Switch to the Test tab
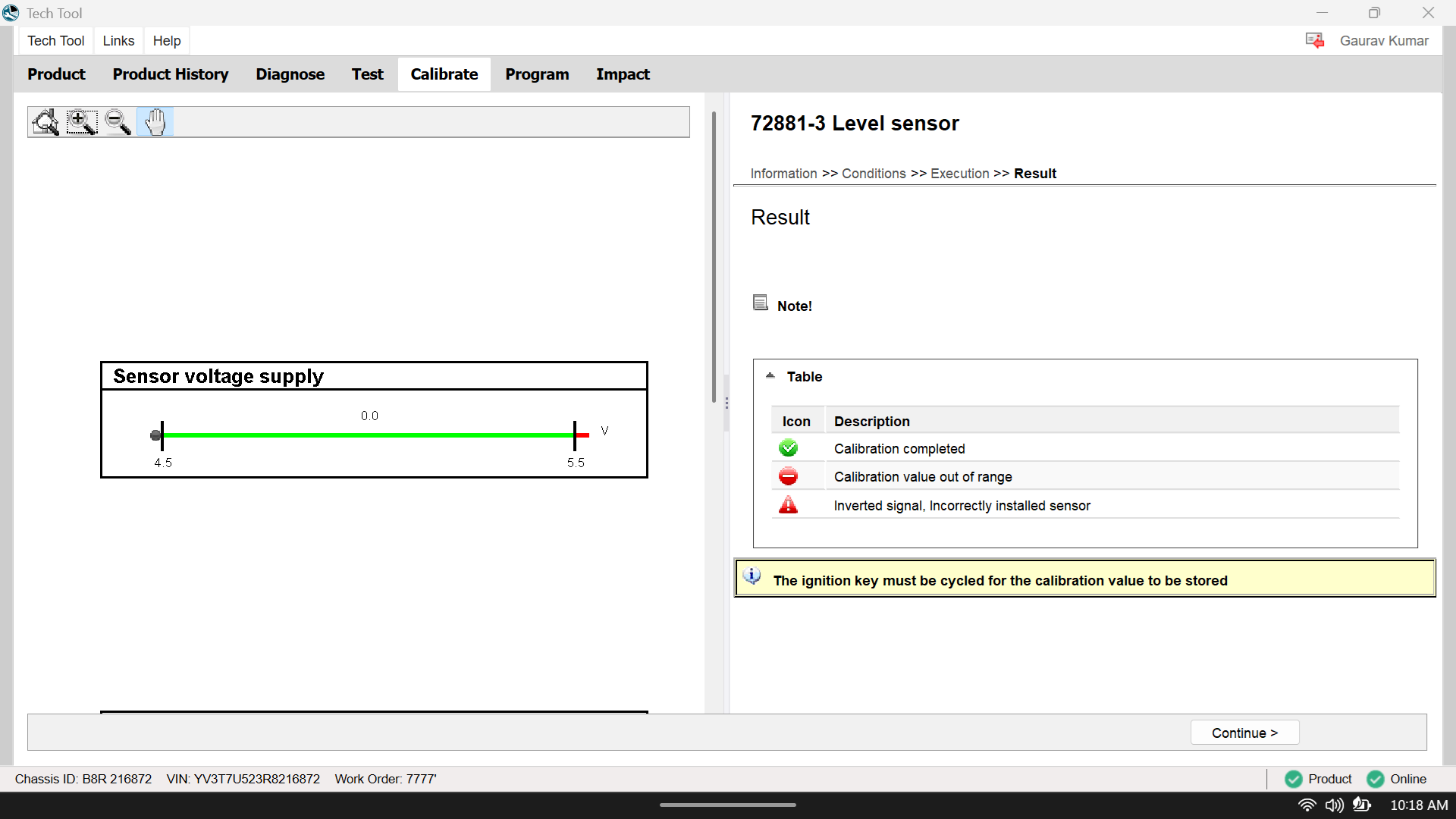The width and height of the screenshot is (1456, 819). pyautogui.click(x=367, y=74)
